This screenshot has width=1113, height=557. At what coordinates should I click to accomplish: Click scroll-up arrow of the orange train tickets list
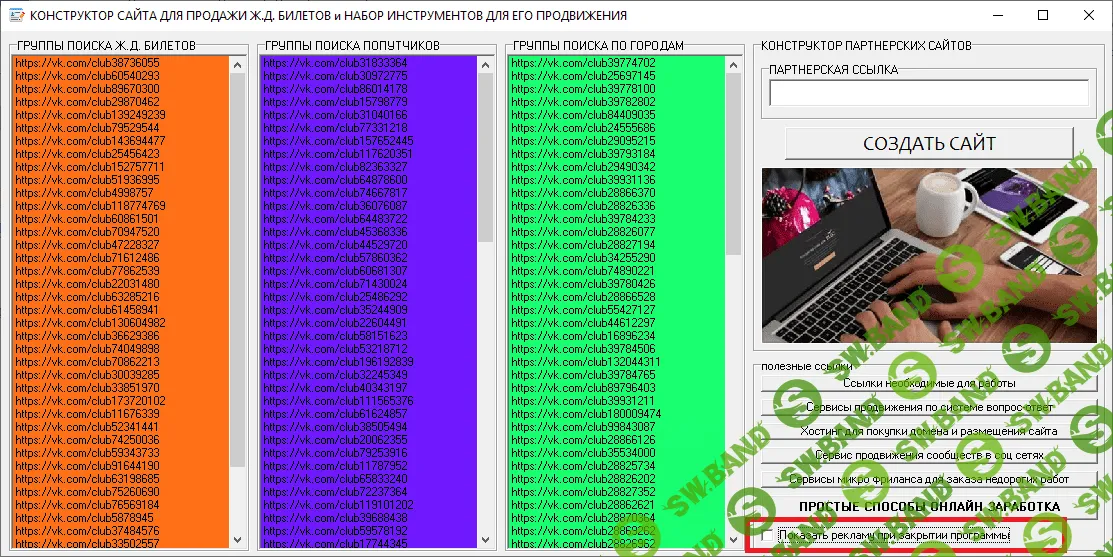(x=237, y=64)
